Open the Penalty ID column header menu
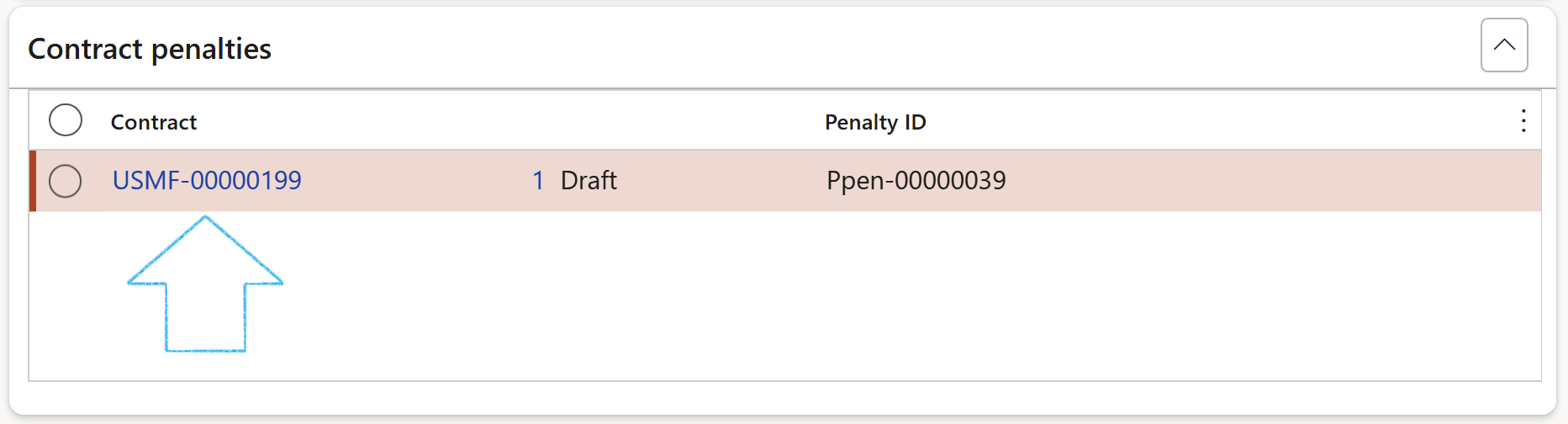 click(x=875, y=123)
